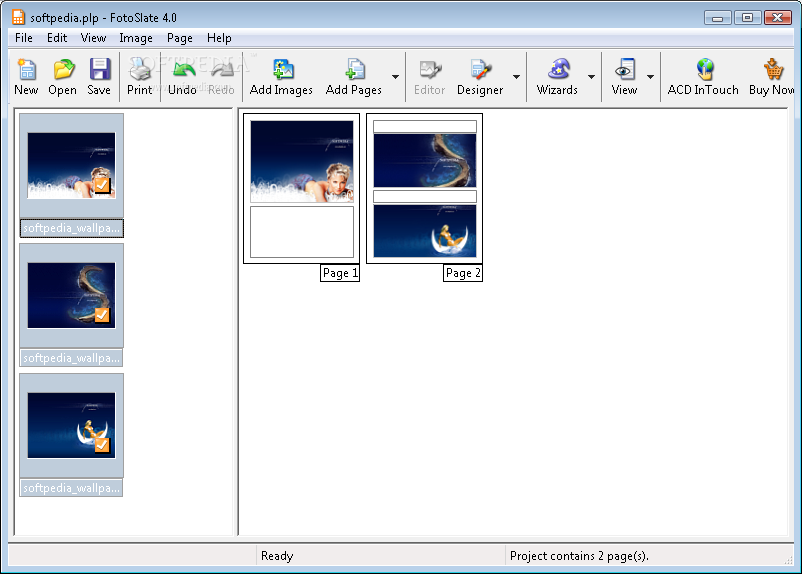Select the second softpedia_wallpa... filename label
The image size is (802, 574).
[x=72, y=358]
